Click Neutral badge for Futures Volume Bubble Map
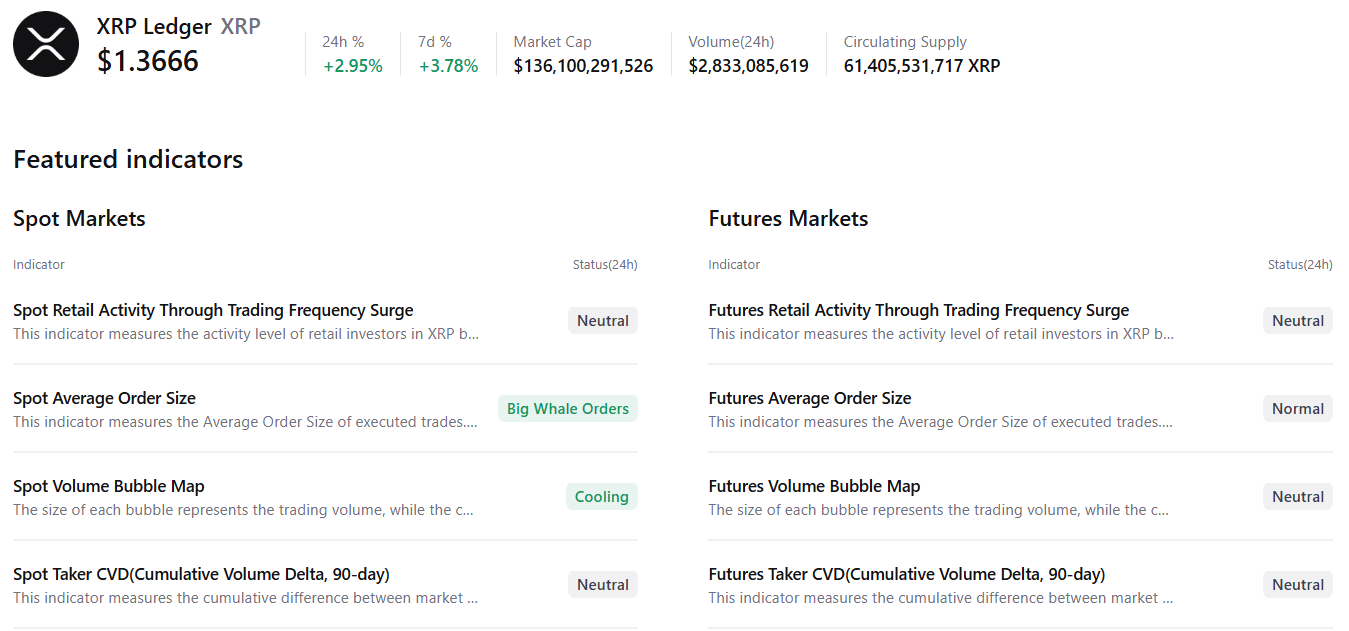Image resolution: width=1349 pixels, height=631 pixels. 1297,497
